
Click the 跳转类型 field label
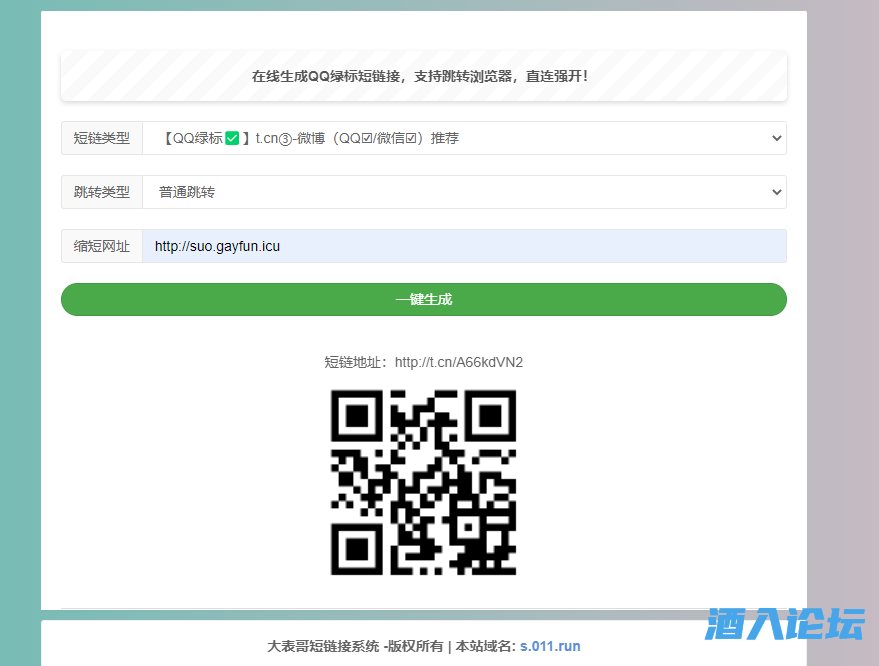(x=102, y=192)
